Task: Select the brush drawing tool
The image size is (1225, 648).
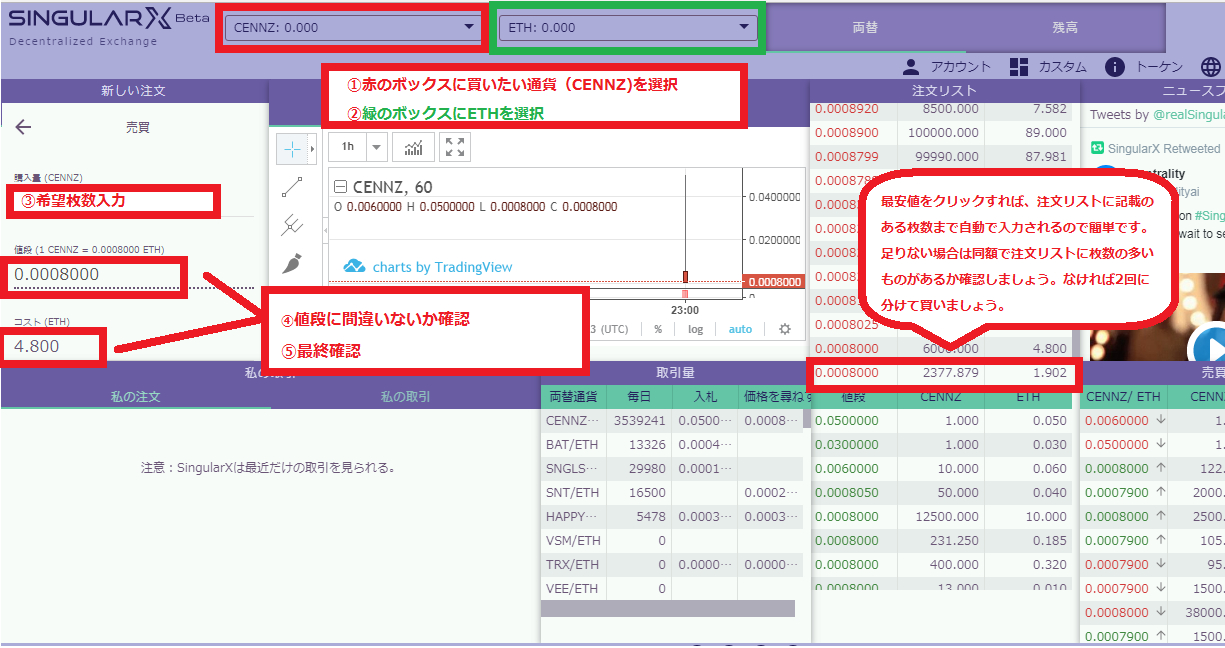Action: point(292,263)
